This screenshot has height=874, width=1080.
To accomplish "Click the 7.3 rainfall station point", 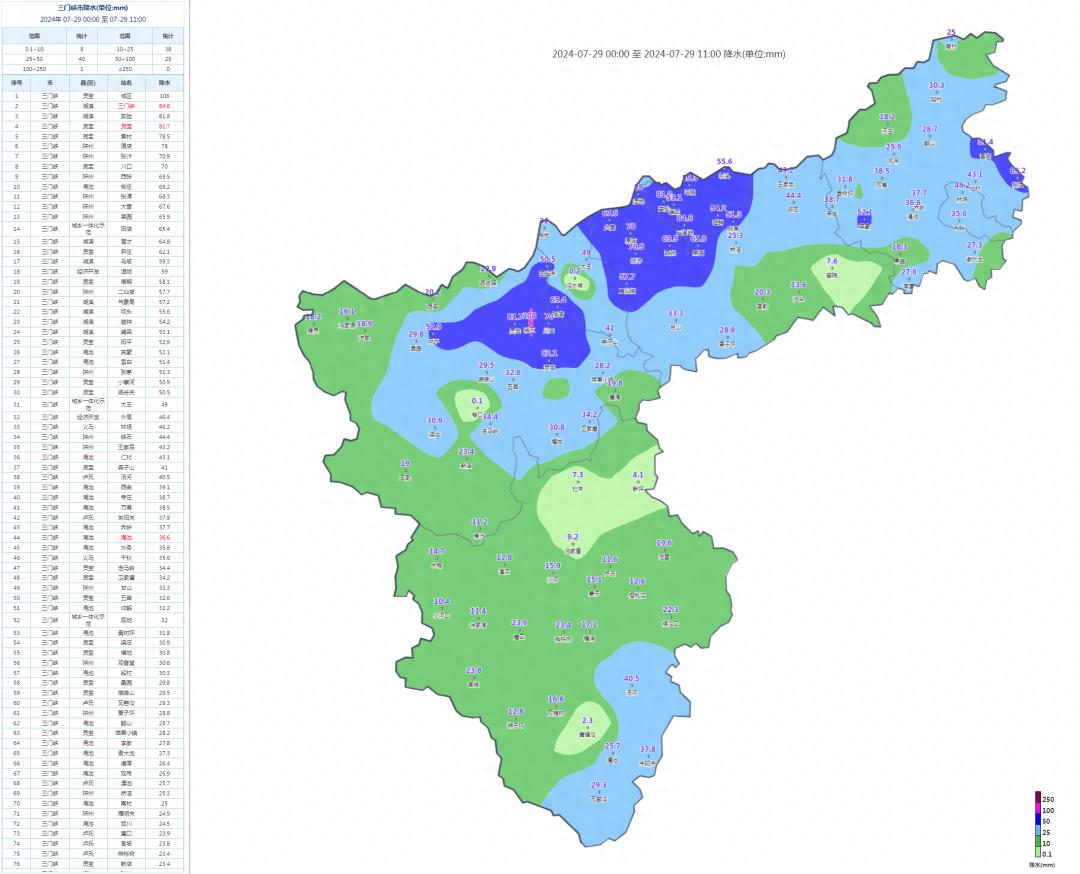I will (x=577, y=482).
